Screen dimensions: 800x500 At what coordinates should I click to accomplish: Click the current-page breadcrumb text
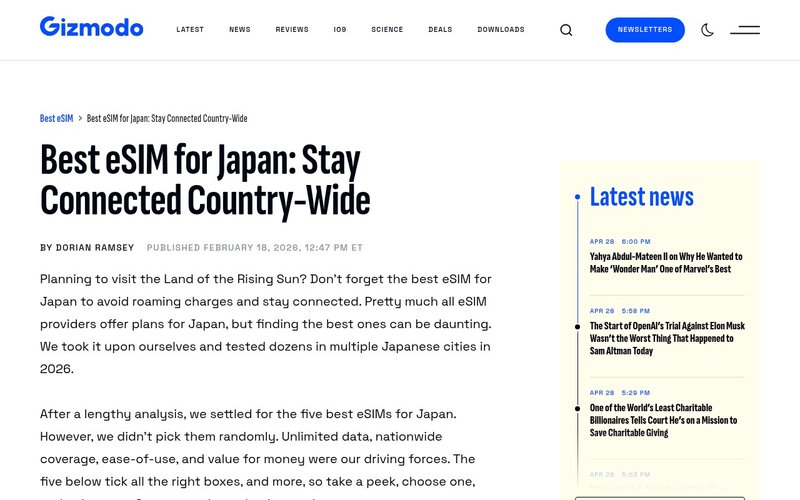click(167, 118)
